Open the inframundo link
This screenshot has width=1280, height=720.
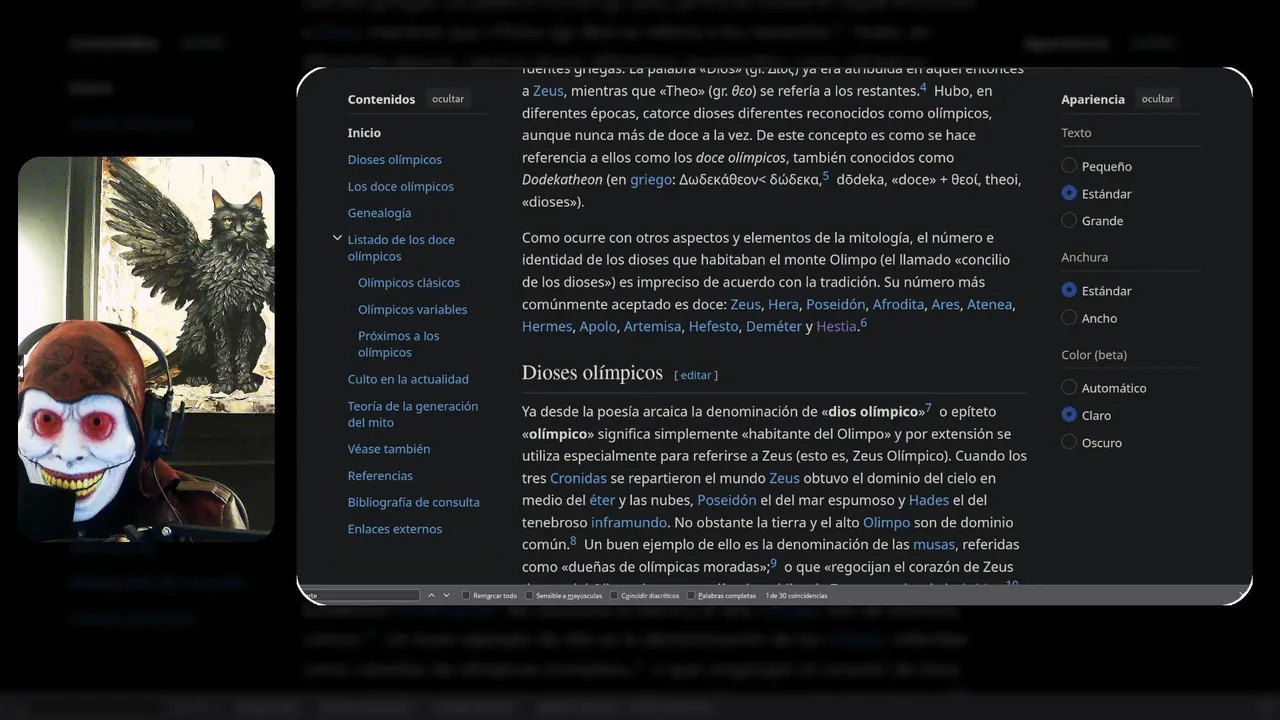[x=629, y=522]
